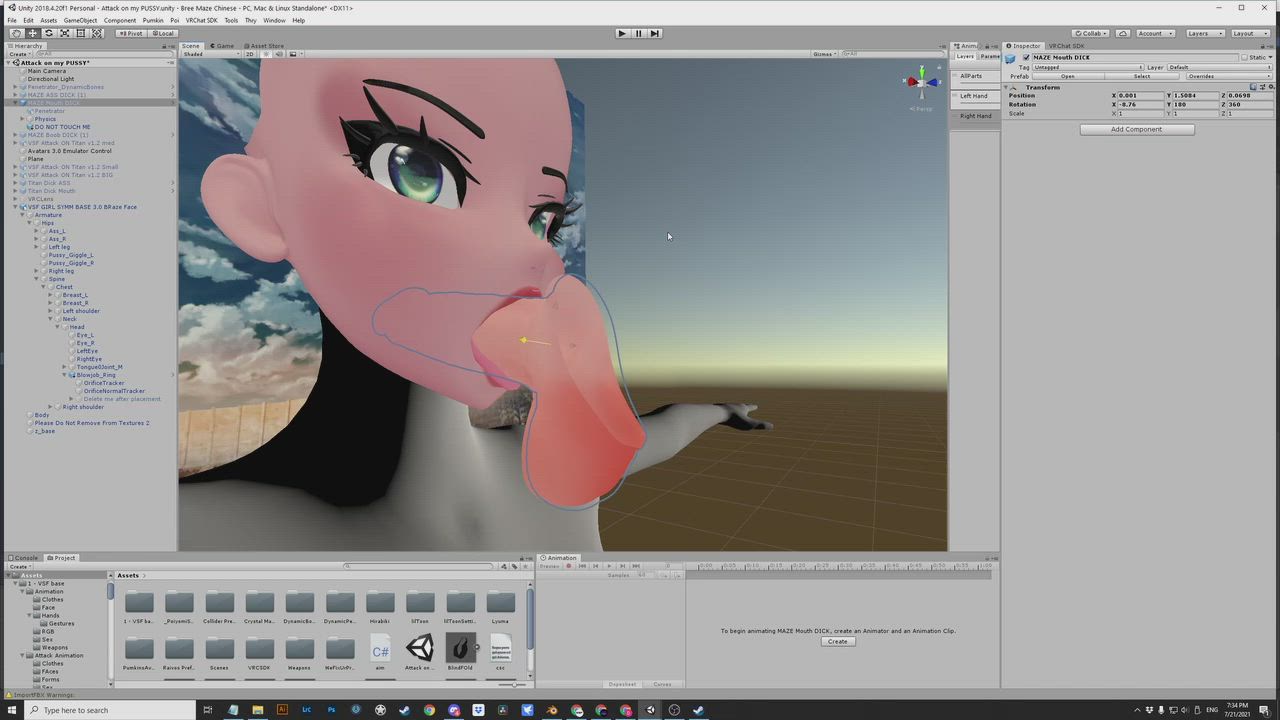This screenshot has height=720, width=1280.
Task: Toggle between Pivot and Center handle position
Action: [x=131, y=33]
